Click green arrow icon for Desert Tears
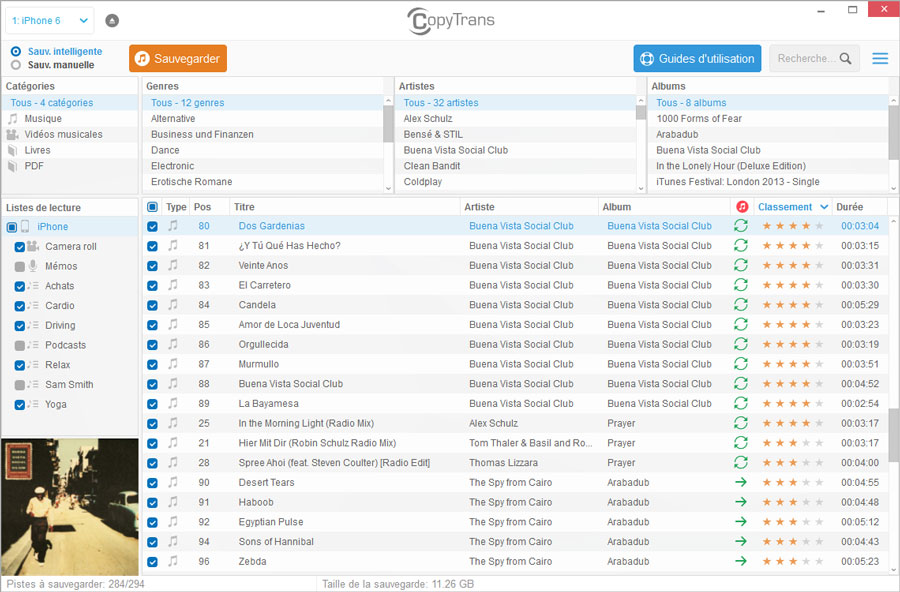The width and height of the screenshot is (900, 592). 741,482
